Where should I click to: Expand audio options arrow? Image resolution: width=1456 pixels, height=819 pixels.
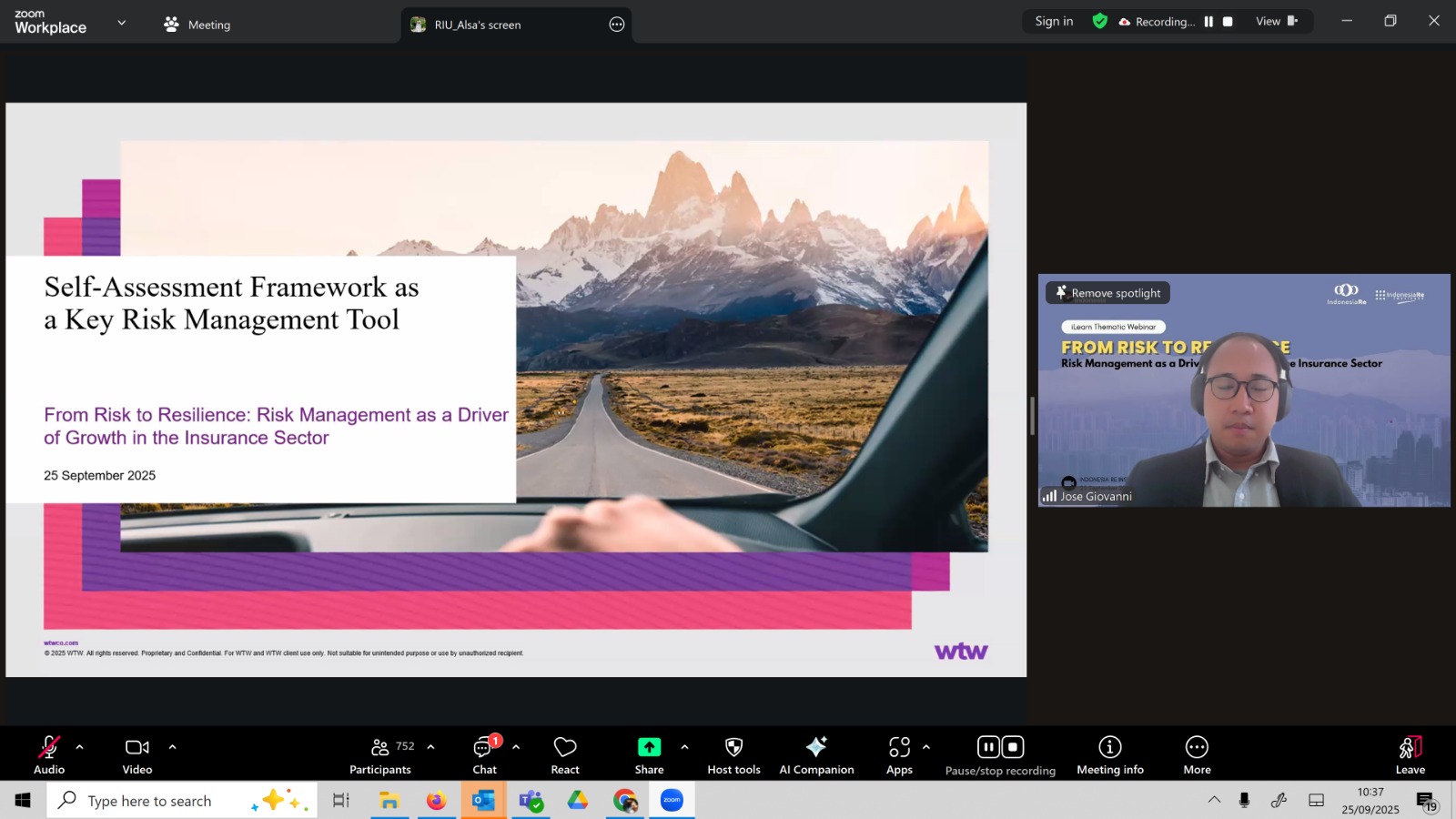pos(80,747)
